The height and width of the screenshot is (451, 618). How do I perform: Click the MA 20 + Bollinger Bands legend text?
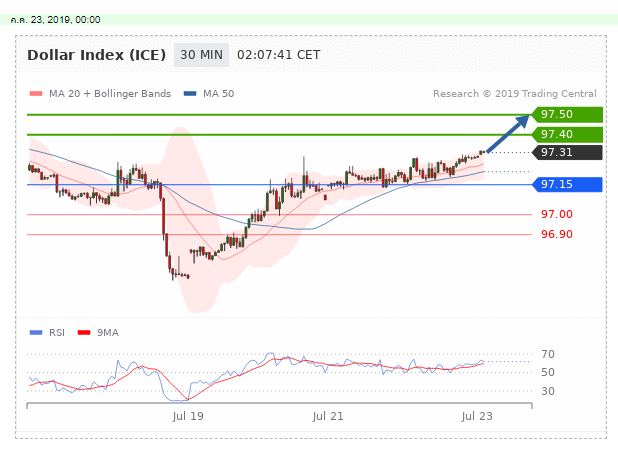tap(110, 94)
